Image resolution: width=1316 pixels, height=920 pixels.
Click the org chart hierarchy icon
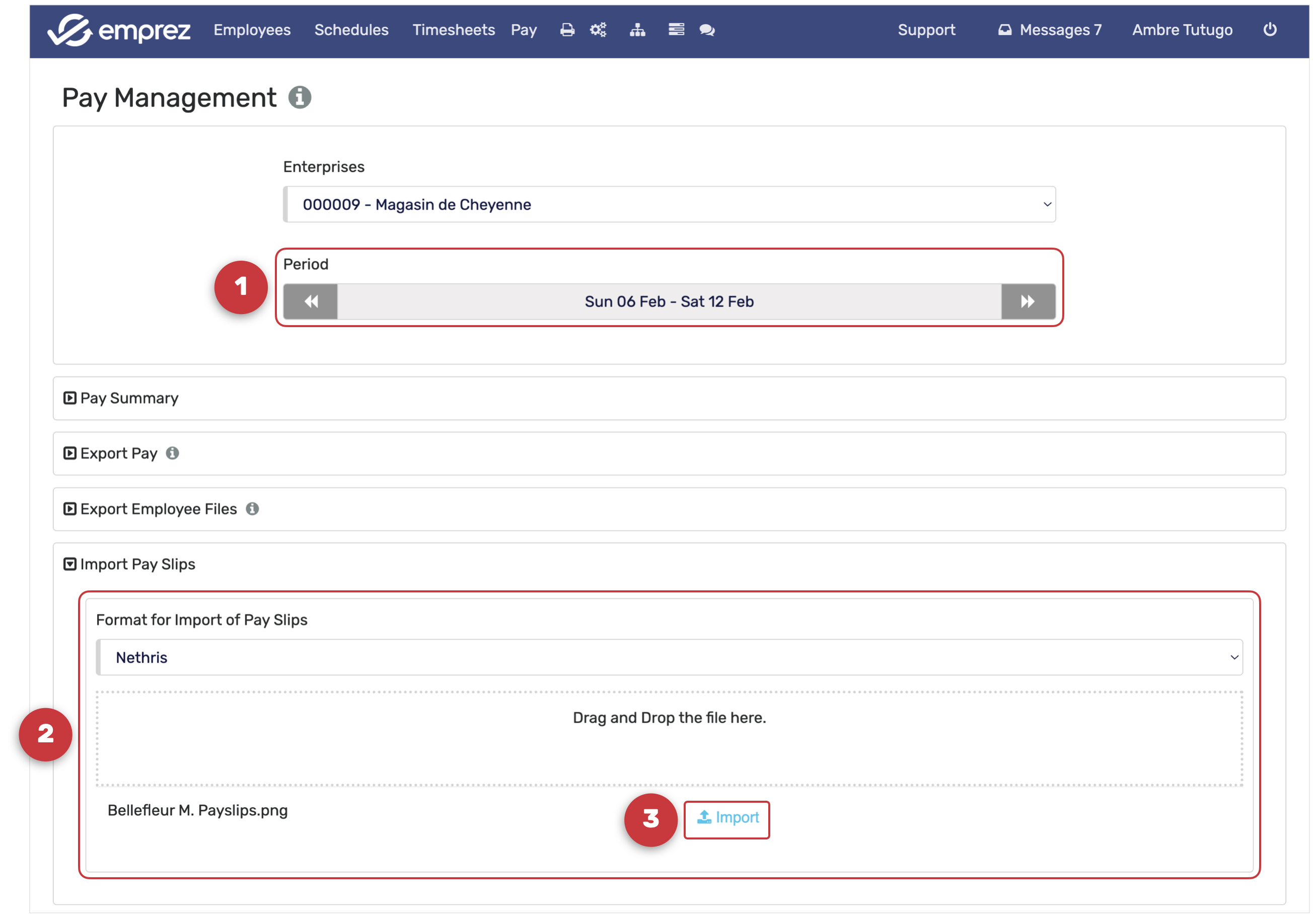tap(637, 30)
